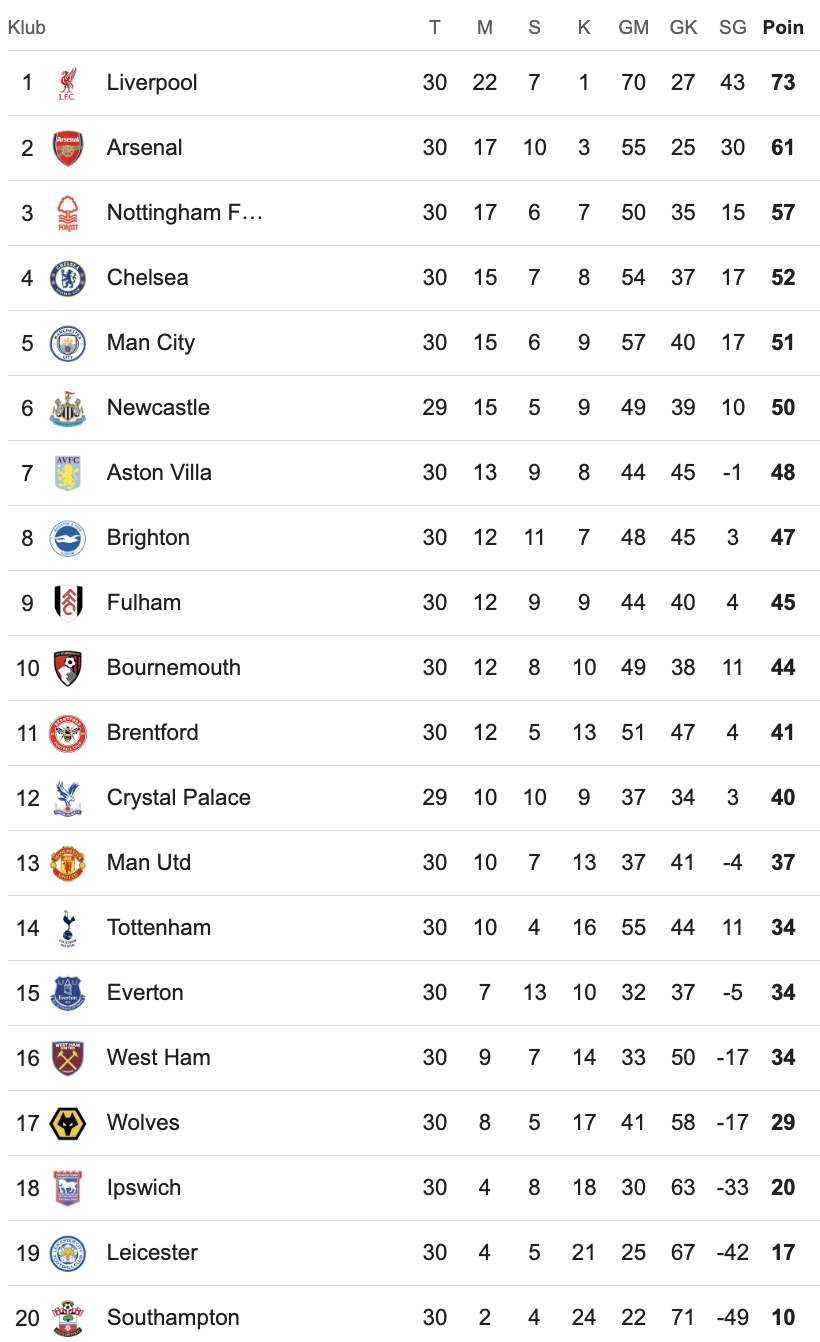Select the Wolves club logo
The image size is (820, 1342).
(68, 1123)
